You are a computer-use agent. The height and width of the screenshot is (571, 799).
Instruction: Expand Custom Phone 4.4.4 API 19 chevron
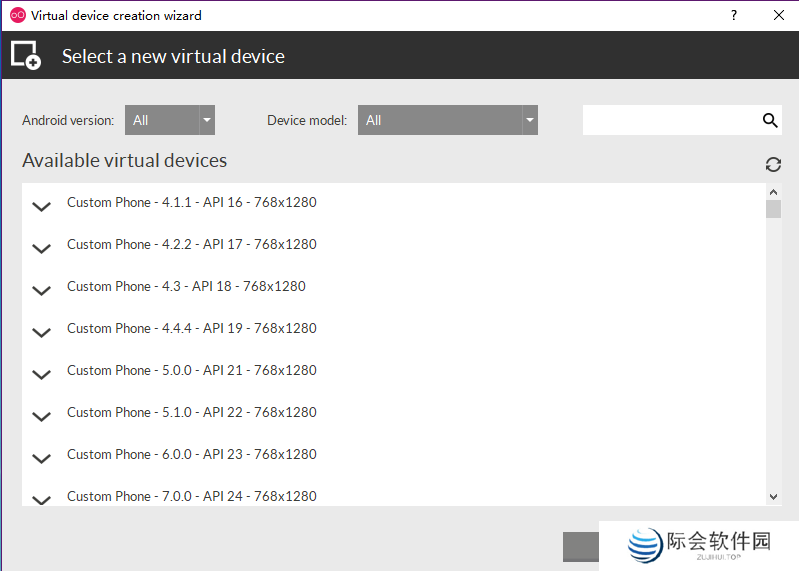coord(41,333)
